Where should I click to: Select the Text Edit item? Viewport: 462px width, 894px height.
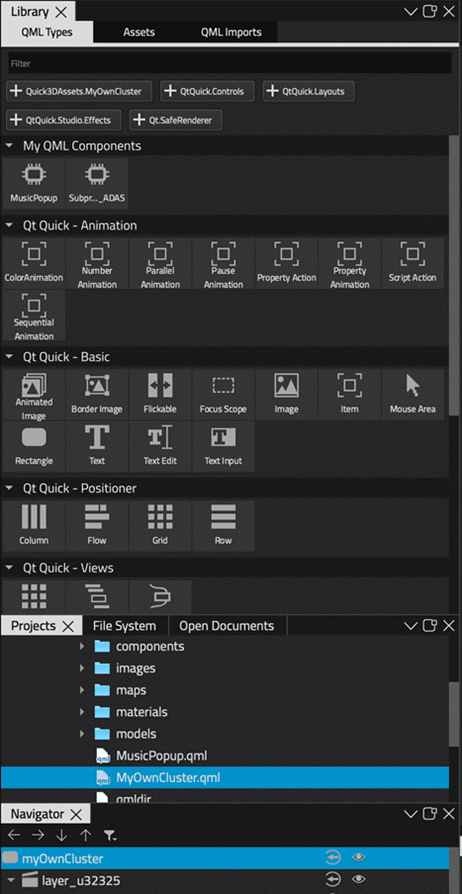[160, 446]
